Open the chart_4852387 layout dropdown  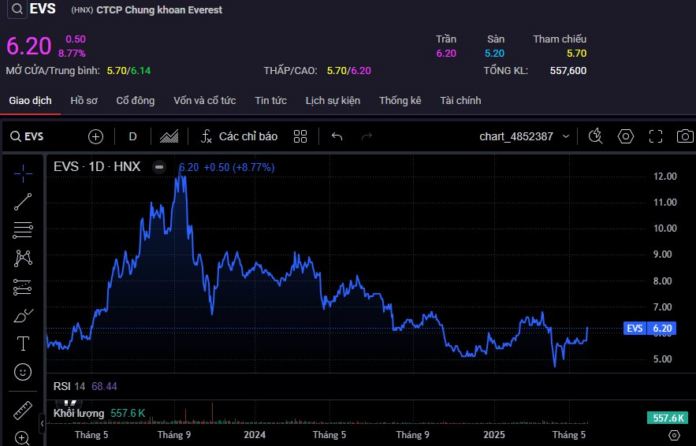coord(524,136)
